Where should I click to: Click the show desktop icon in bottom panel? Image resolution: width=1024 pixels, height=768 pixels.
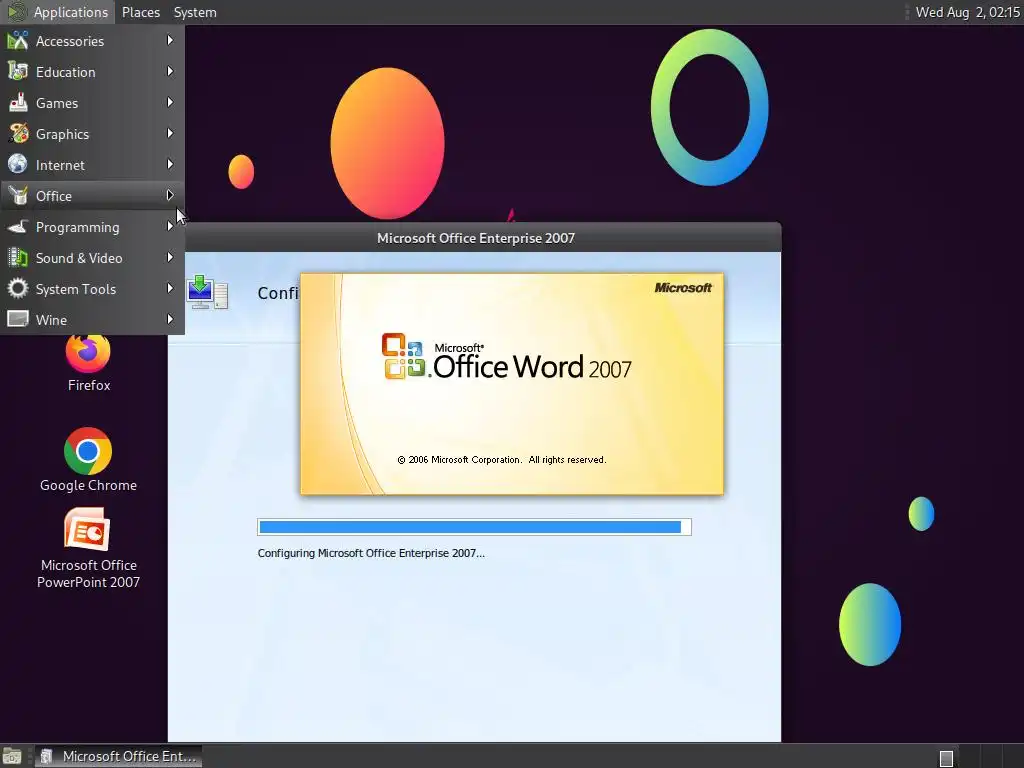(x=12, y=757)
